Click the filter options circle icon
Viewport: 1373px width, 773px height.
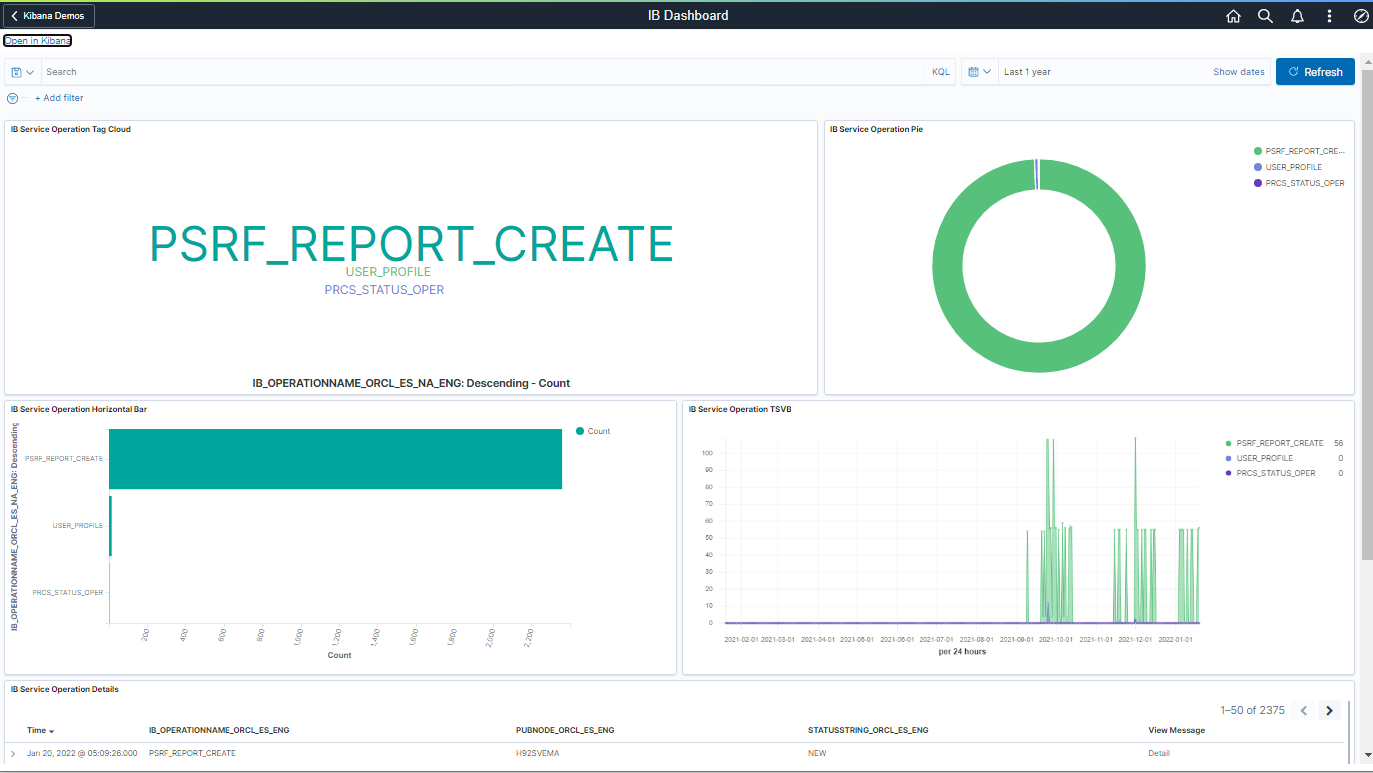click(x=13, y=98)
